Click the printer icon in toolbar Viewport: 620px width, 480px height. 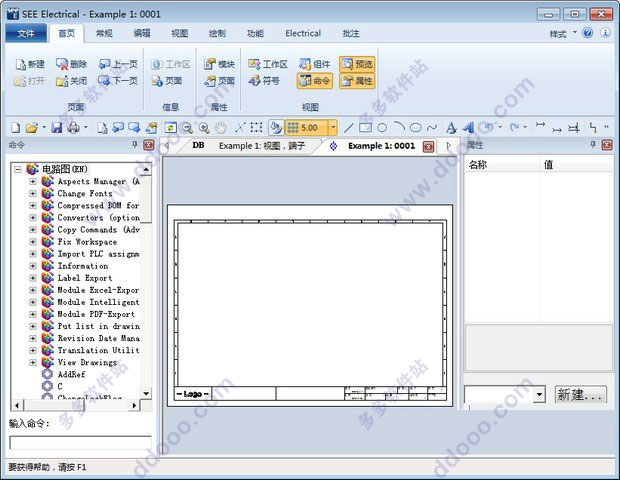74,128
